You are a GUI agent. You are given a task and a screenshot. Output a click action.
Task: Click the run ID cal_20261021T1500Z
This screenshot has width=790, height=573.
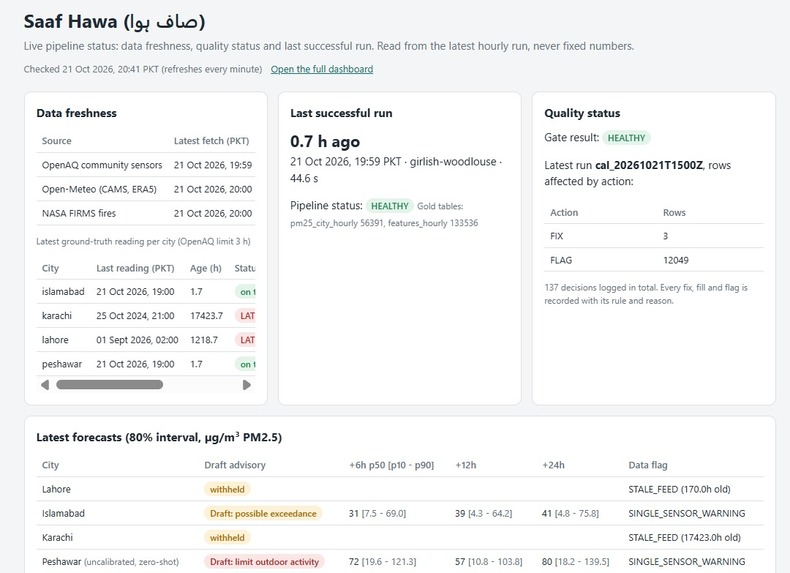(x=648, y=165)
